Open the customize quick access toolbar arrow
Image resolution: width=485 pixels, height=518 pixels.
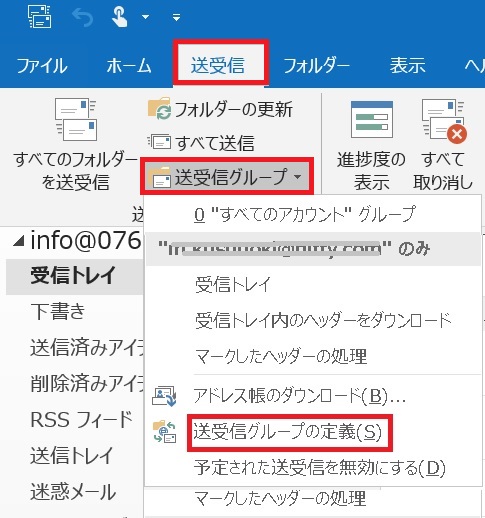coord(177,17)
